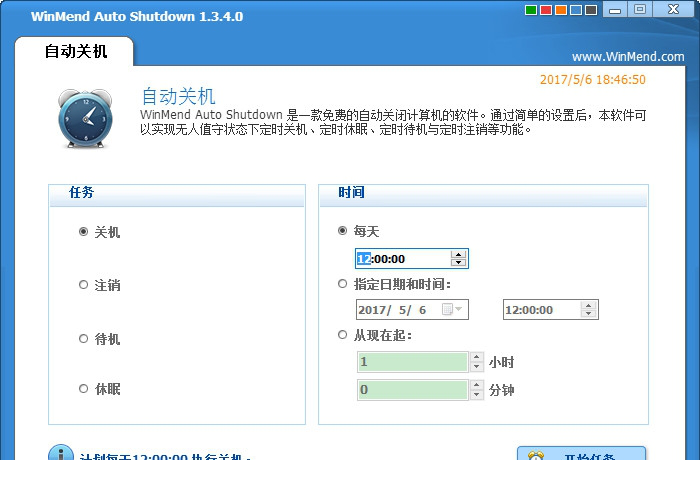Click the alarm clock icon
Viewport: 700px width, 478px height.
click(85, 118)
